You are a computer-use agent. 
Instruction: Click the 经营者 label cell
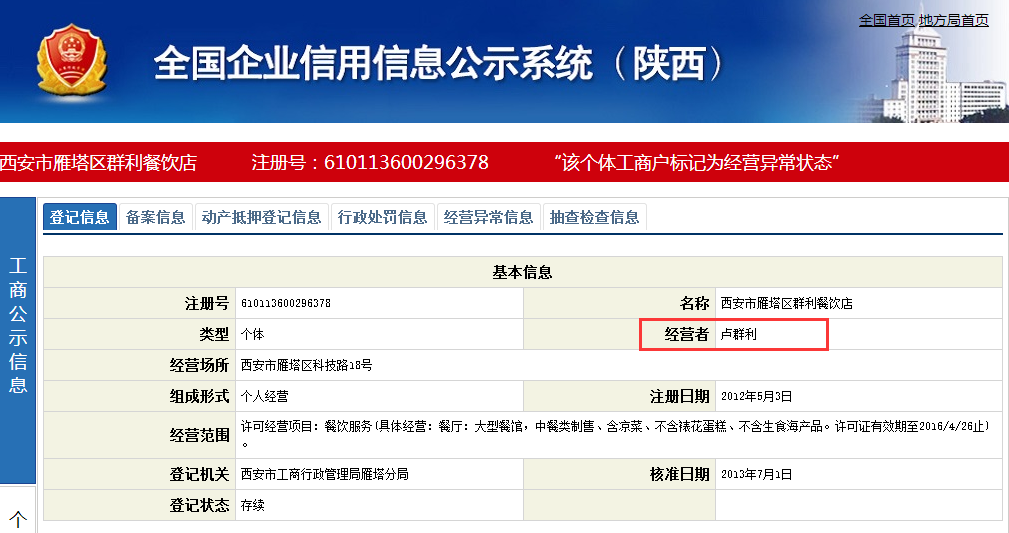[620, 334]
